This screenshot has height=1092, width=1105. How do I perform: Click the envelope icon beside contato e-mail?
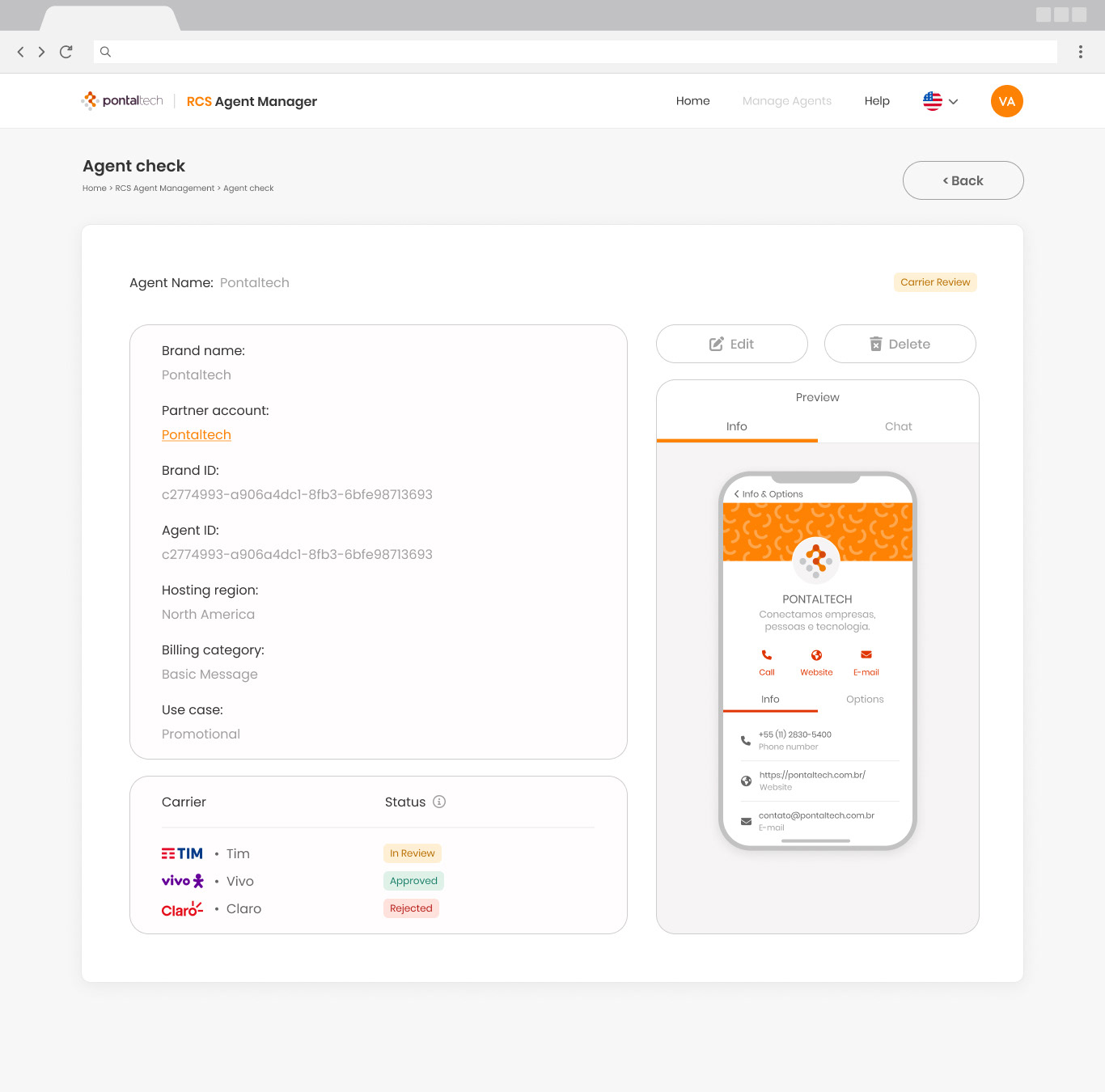pos(746,821)
